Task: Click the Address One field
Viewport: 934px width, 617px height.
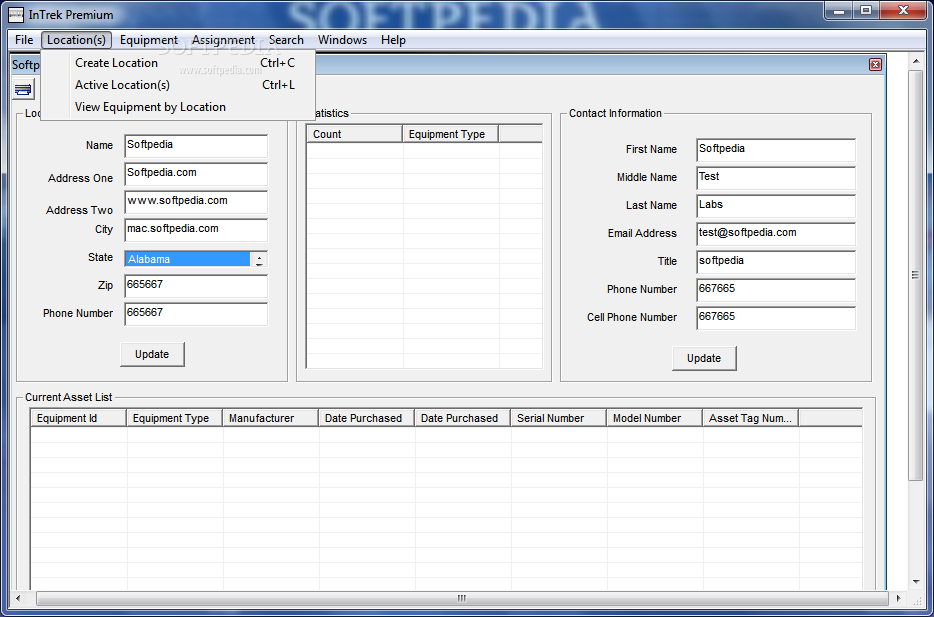Action: tap(196, 174)
